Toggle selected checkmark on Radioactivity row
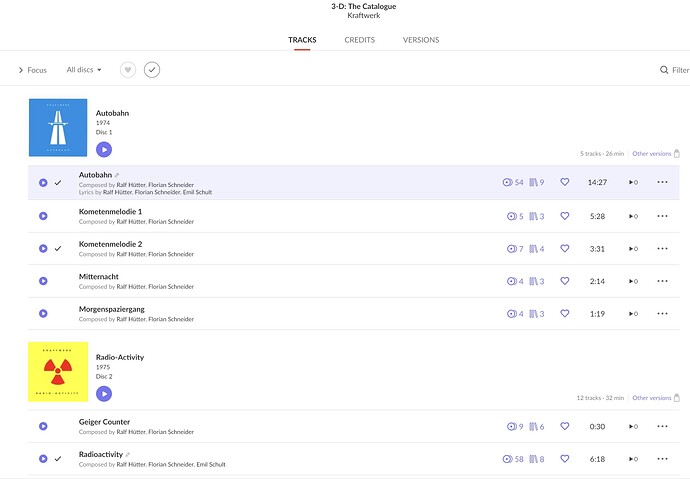 click(x=58, y=459)
